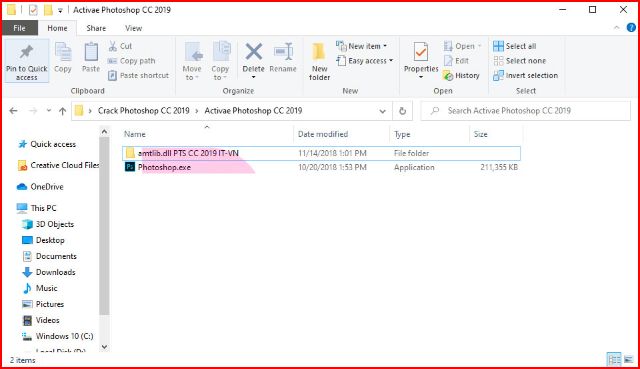This screenshot has width=640, height=369.
Task: Select the Photoshop.exe file
Action: pyautogui.click(x=321, y=167)
